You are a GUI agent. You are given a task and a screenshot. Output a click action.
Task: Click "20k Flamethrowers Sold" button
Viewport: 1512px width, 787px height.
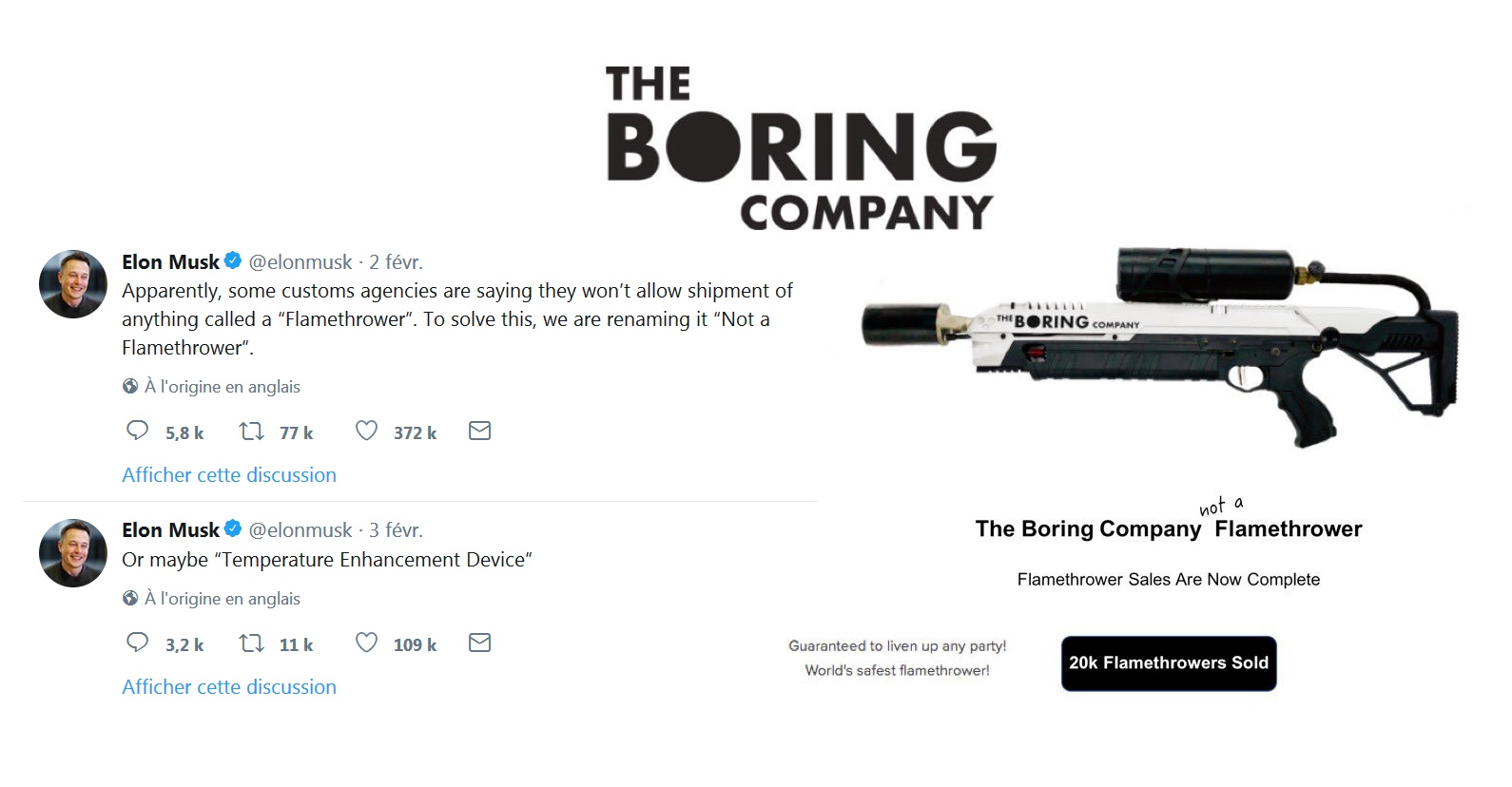pos(1169,663)
